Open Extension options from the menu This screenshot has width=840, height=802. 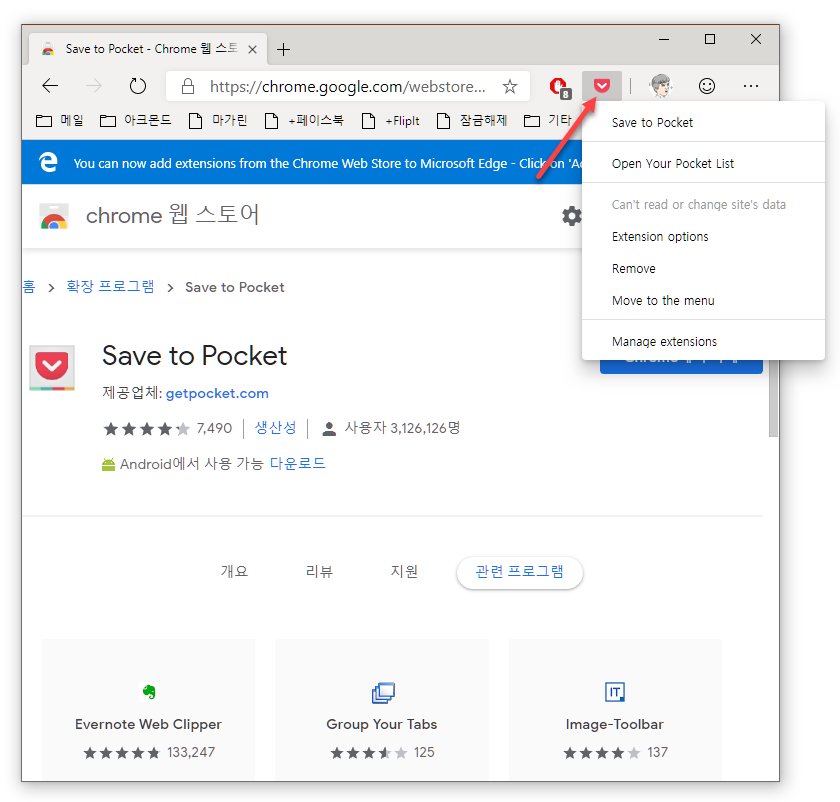tap(703, 237)
